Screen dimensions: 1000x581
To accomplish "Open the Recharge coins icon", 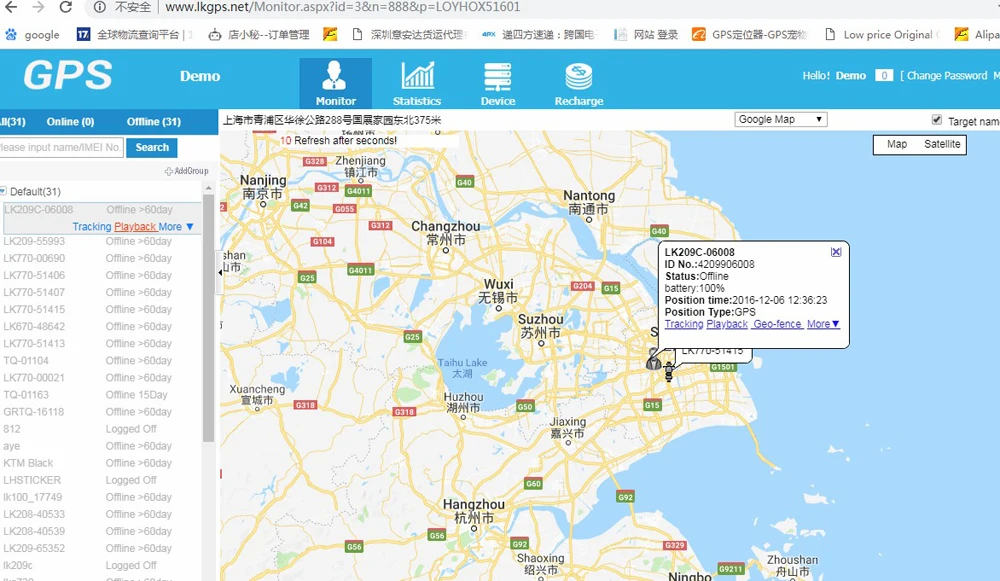I will point(578,77).
